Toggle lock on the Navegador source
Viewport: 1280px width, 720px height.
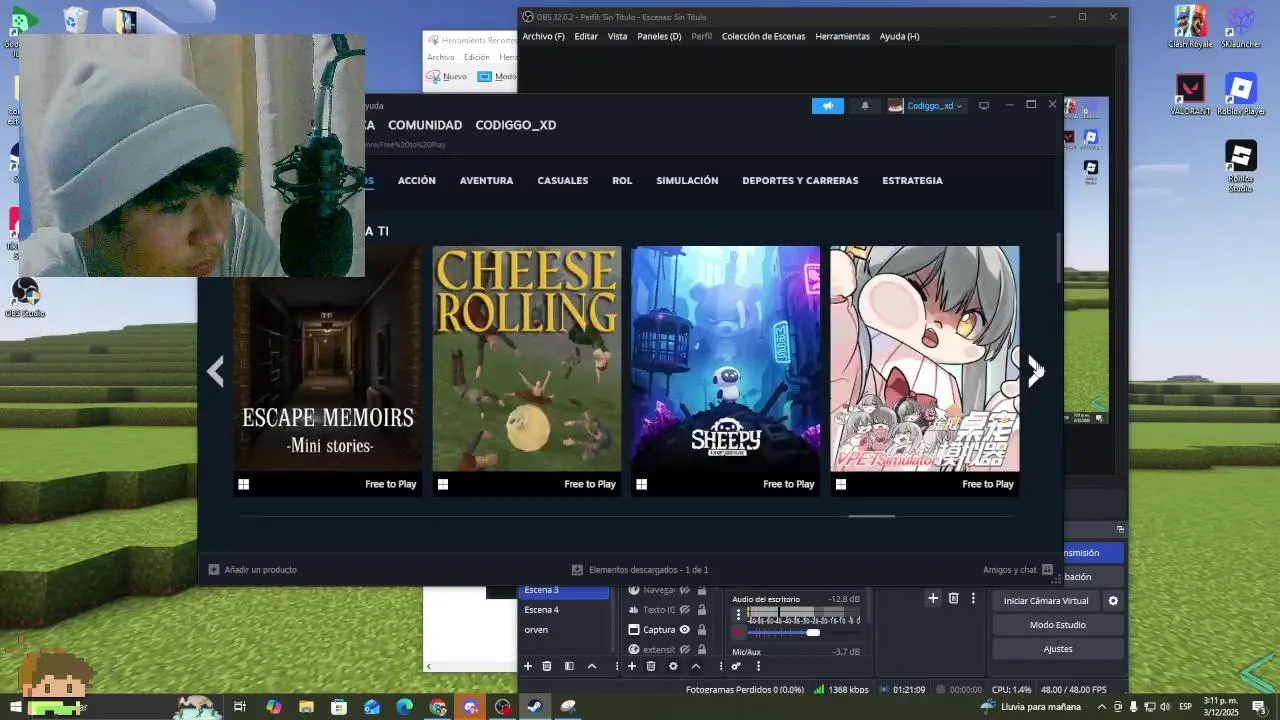[702, 590]
